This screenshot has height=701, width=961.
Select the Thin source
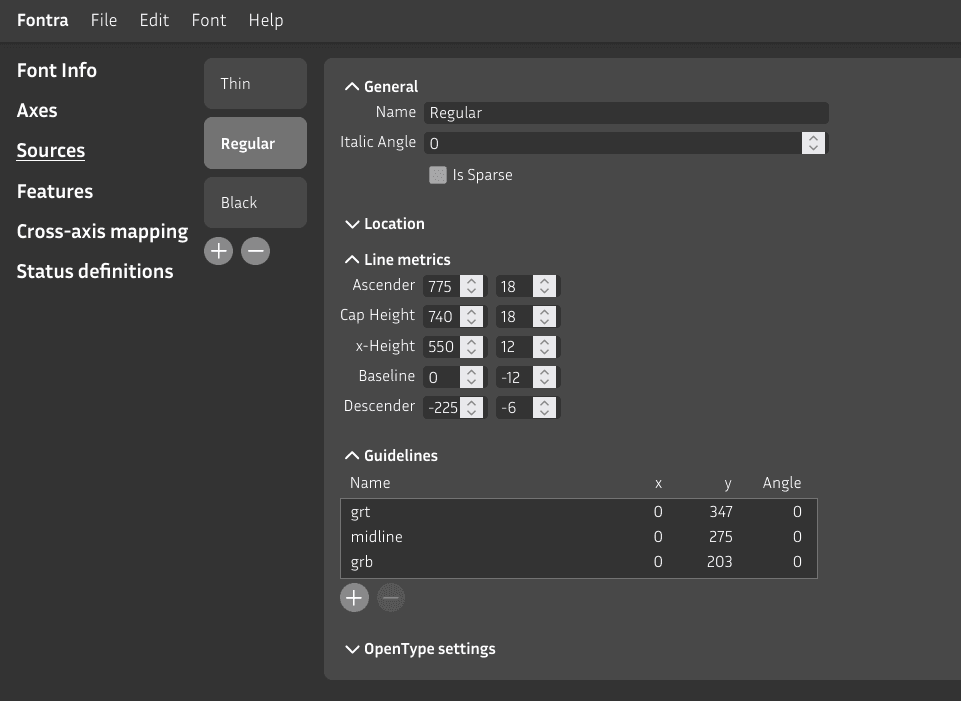tap(254, 83)
